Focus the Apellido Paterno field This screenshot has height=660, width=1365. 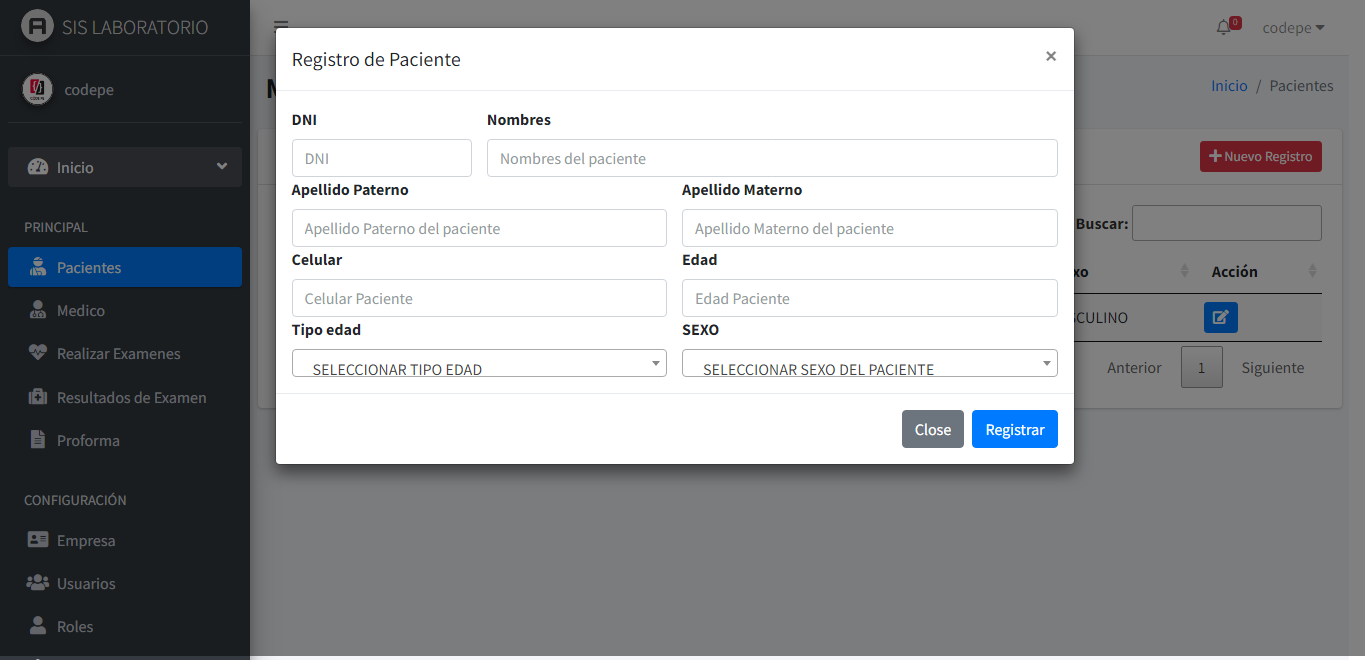click(479, 228)
